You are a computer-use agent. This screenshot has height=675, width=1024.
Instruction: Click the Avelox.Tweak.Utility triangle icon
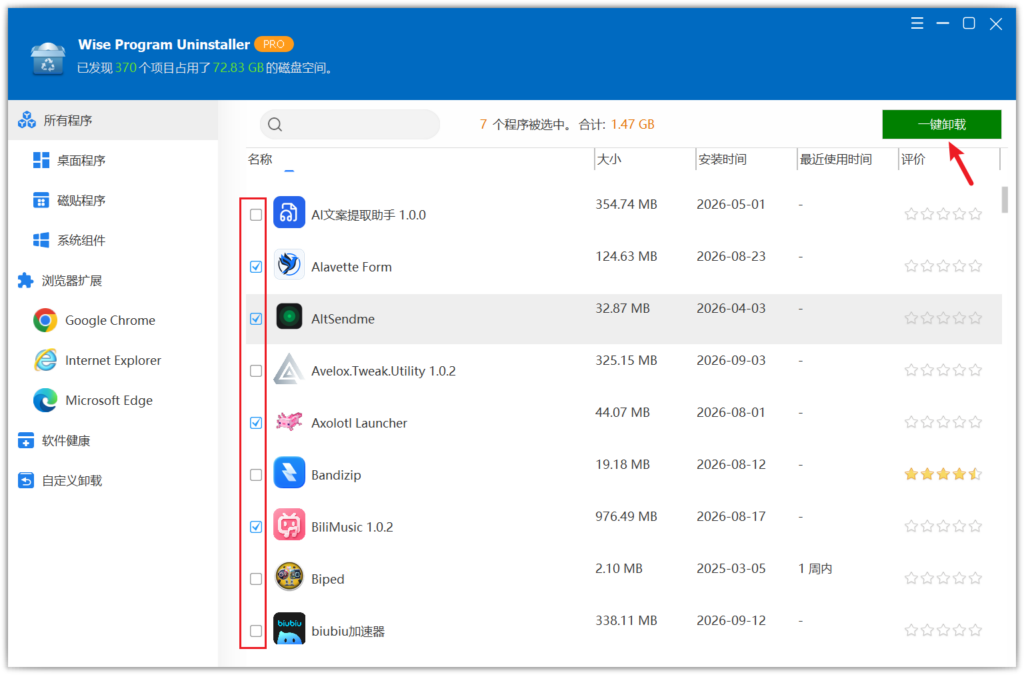289,369
